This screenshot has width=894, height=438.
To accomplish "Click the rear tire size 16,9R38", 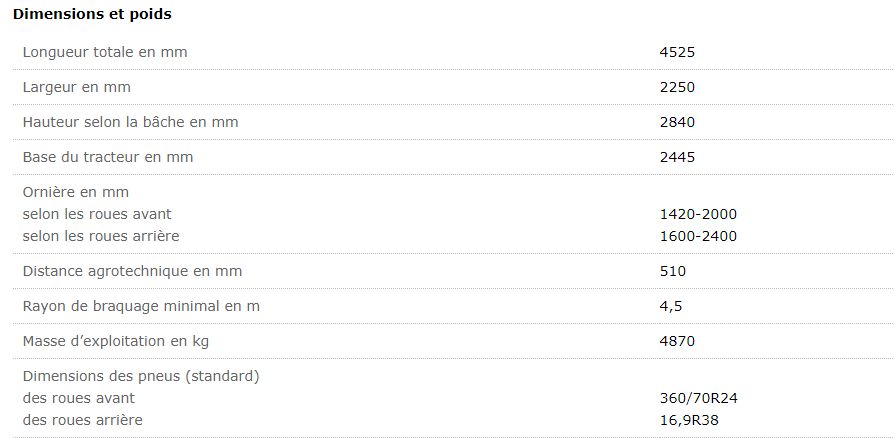I will (x=689, y=420).
